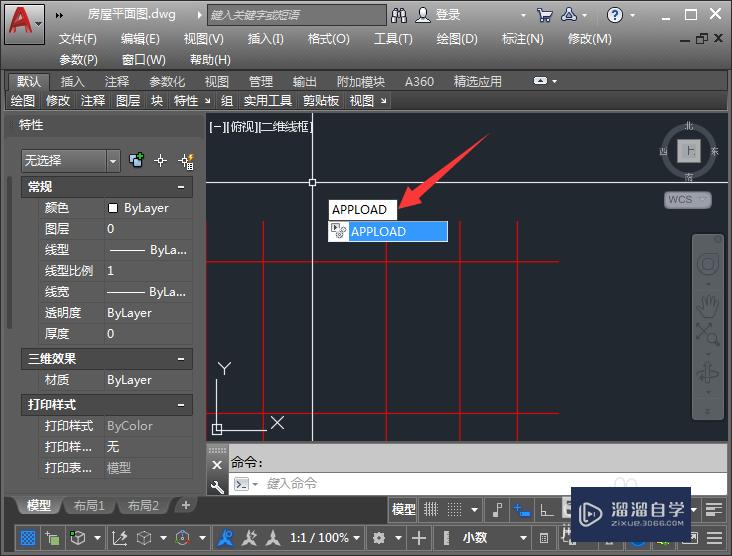
Task: Add a new layout with plus tab
Action: (185, 505)
